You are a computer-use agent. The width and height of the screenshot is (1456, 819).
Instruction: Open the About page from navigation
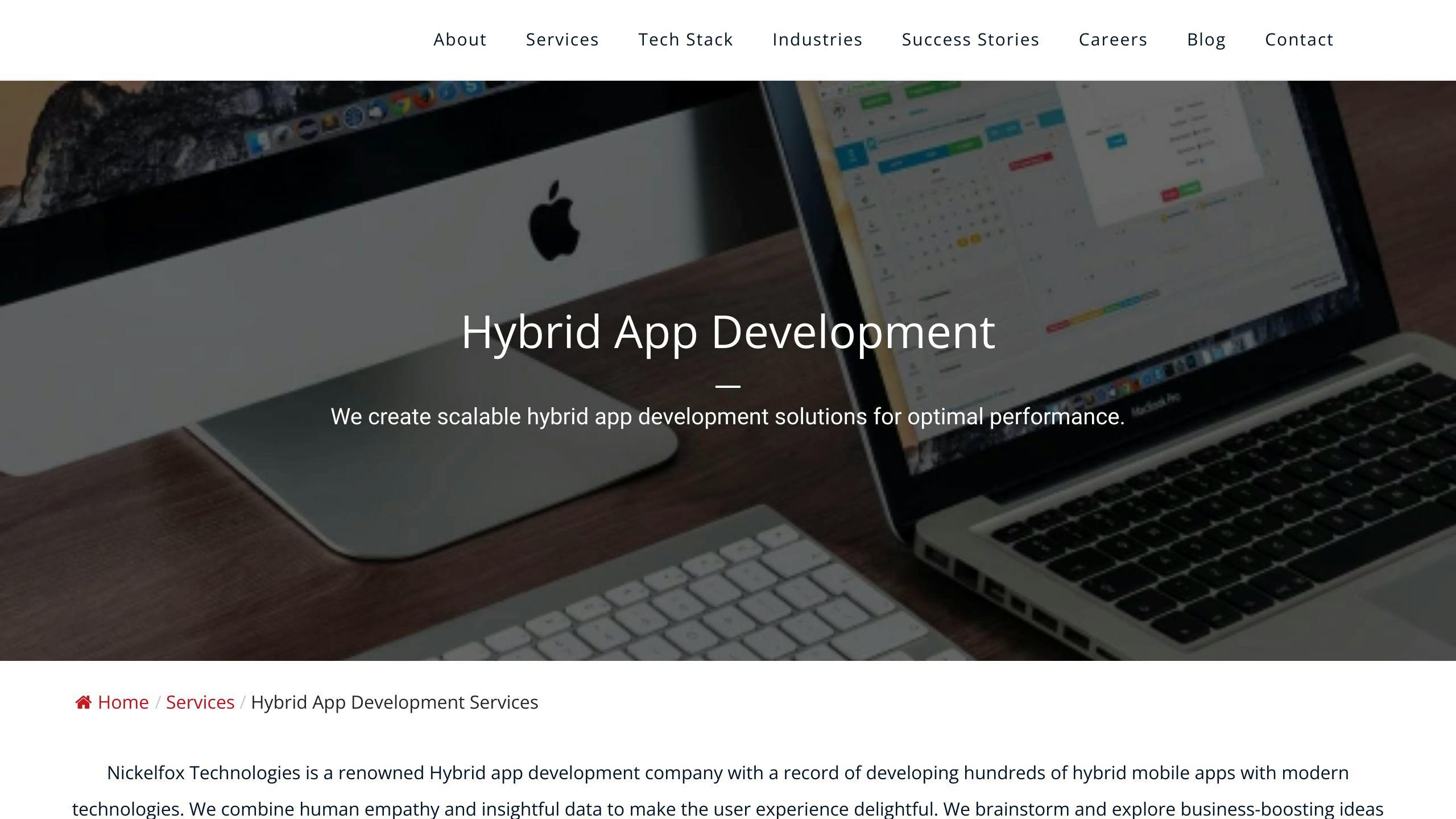[x=460, y=39]
